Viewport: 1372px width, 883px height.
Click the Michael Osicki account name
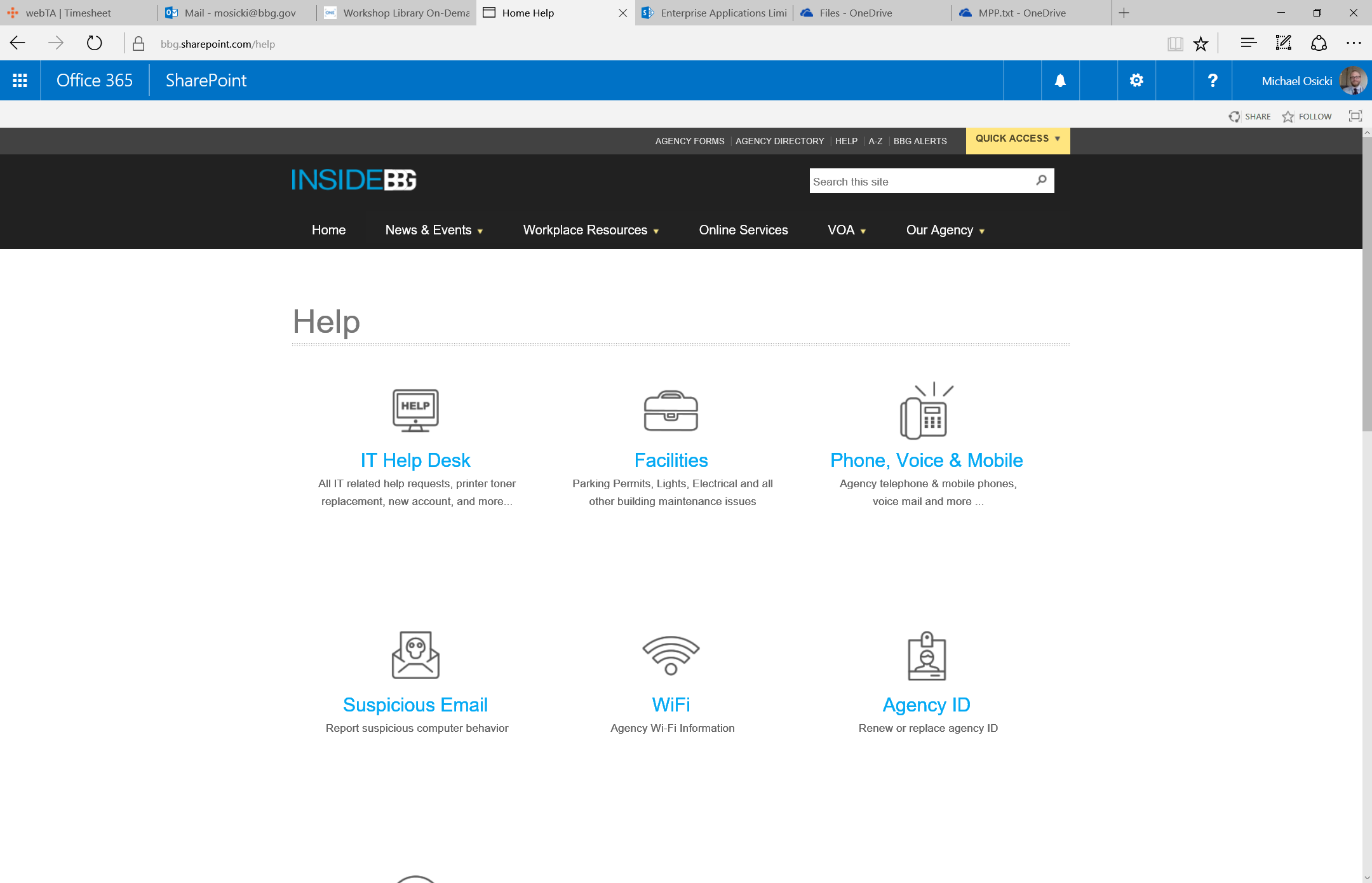coord(1296,81)
